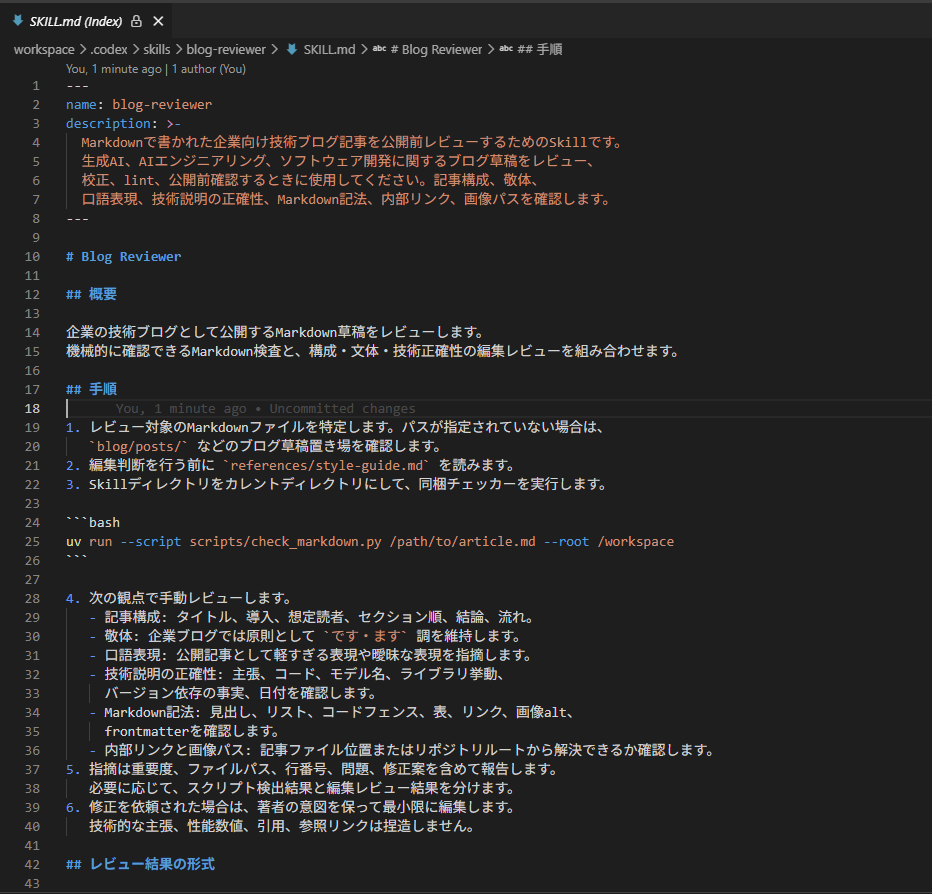Viewport: 932px width, 894px height.
Task: Open the blog-reviewer breadcrumb folder
Action: coord(226,49)
